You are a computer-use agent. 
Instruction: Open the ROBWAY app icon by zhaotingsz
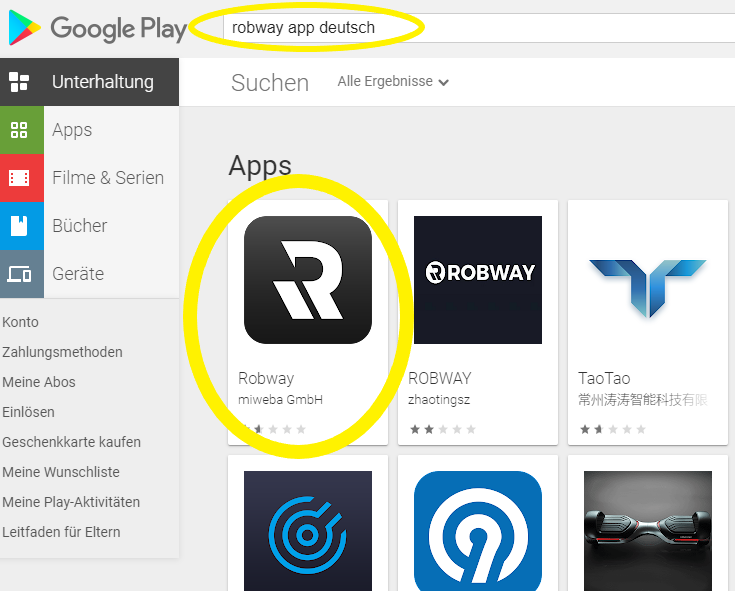[x=478, y=280]
